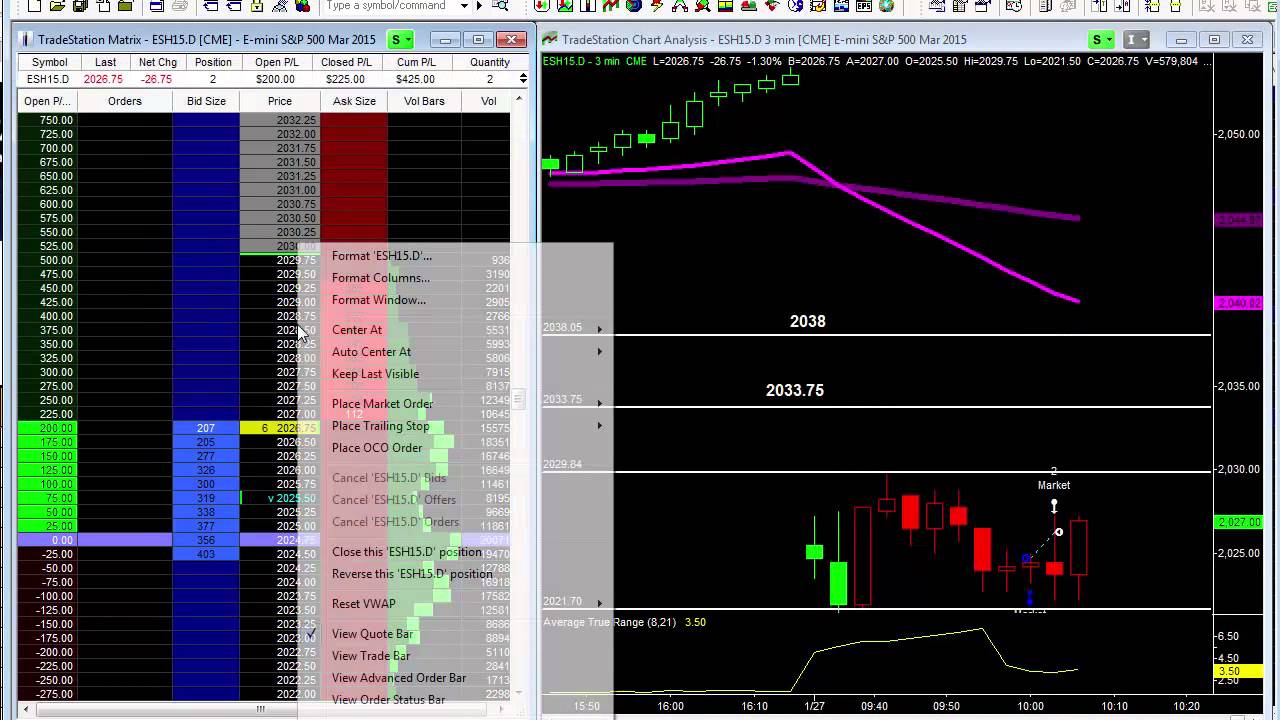Select Center At menu entry

[x=357, y=330]
